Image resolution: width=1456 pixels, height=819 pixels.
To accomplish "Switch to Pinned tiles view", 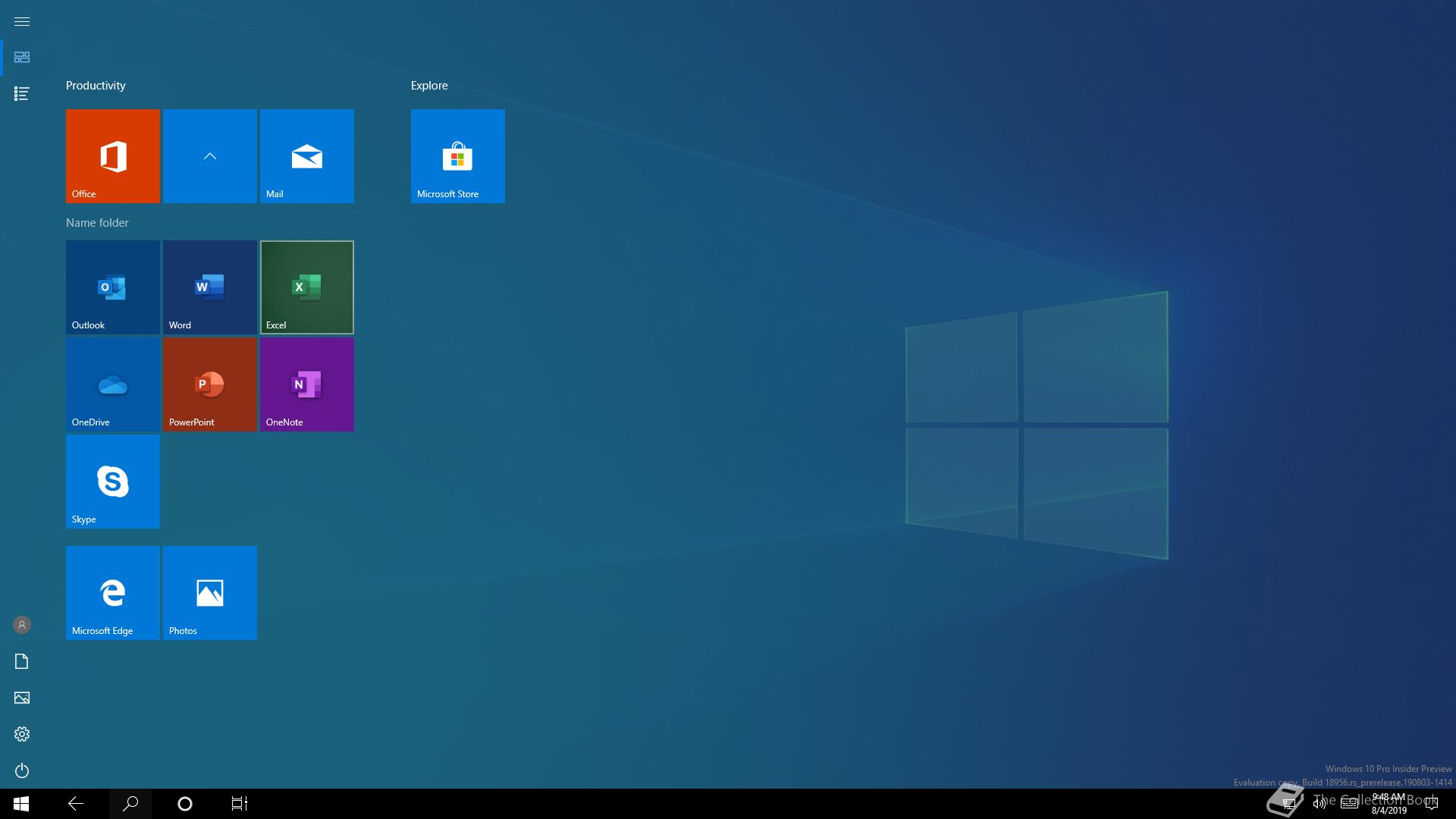I will 22,58.
